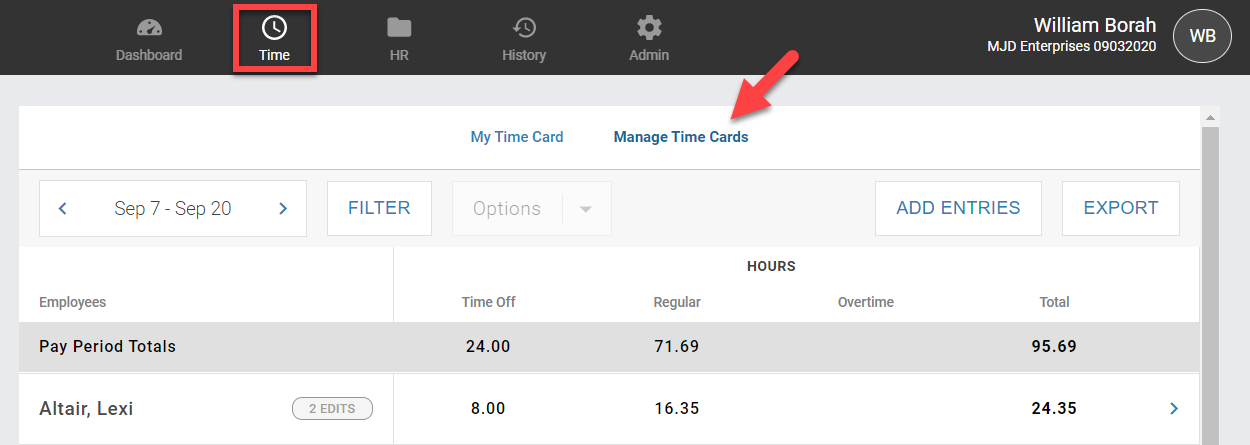Viewport: 1250px width, 445px height.
Task: Open Altair, Lexi employee name
Action: pos(86,408)
